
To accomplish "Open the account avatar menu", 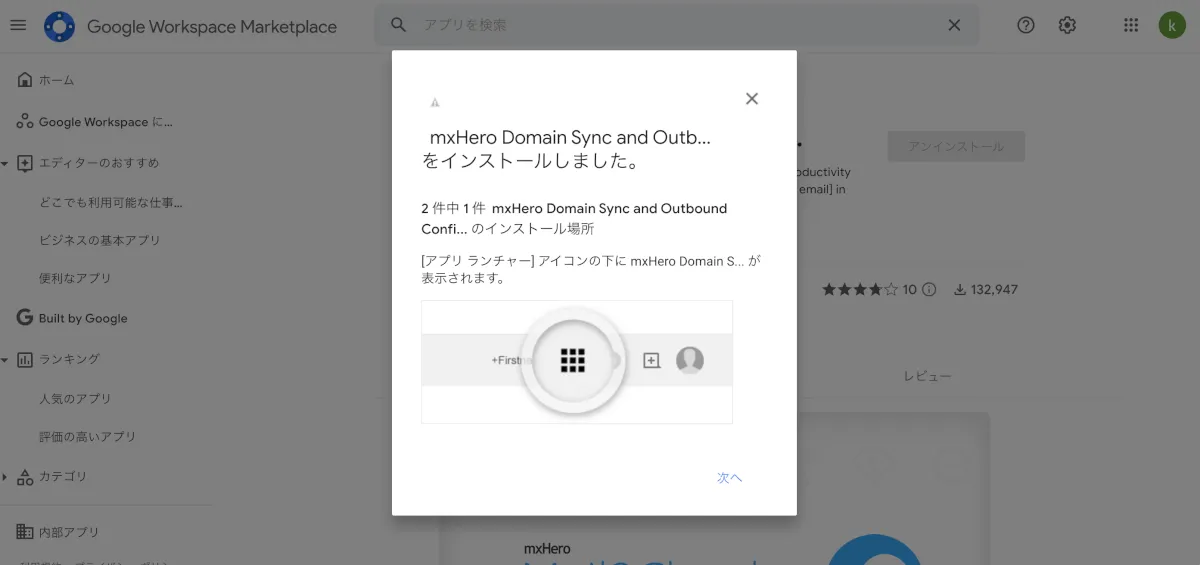I will coord(1172,25).
